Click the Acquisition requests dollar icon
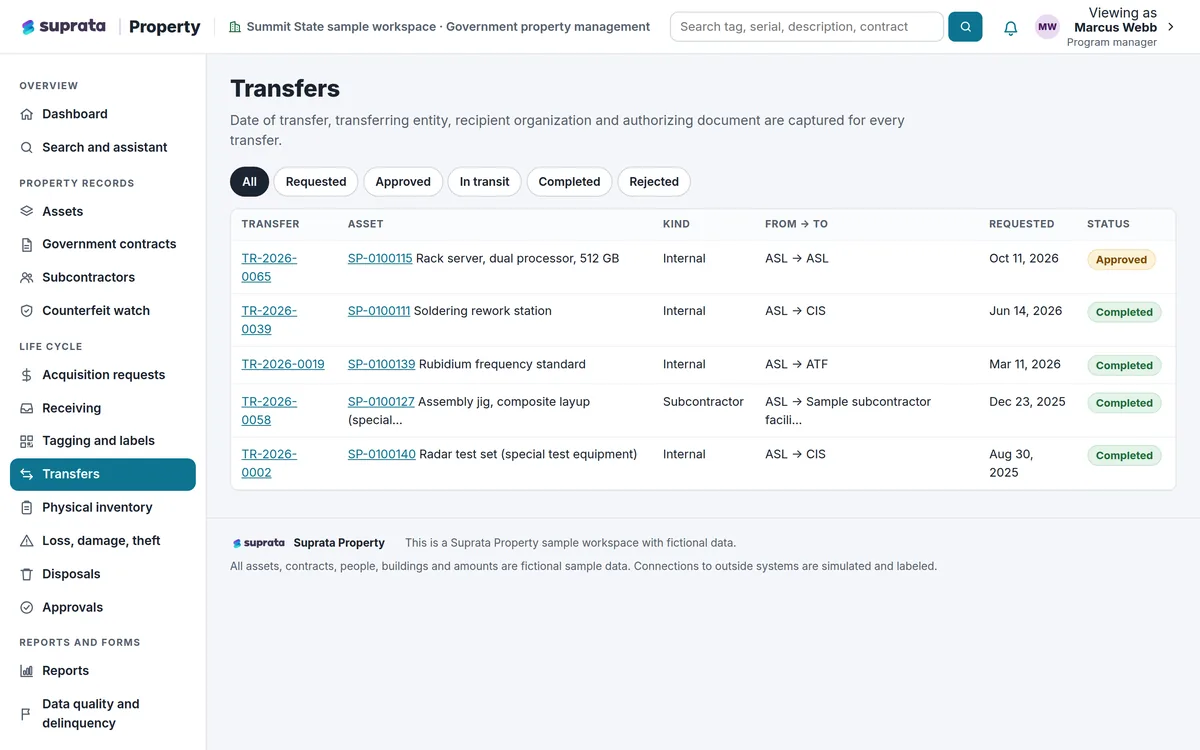This screenshot has height=750, width=1200. tap(27, 375)
